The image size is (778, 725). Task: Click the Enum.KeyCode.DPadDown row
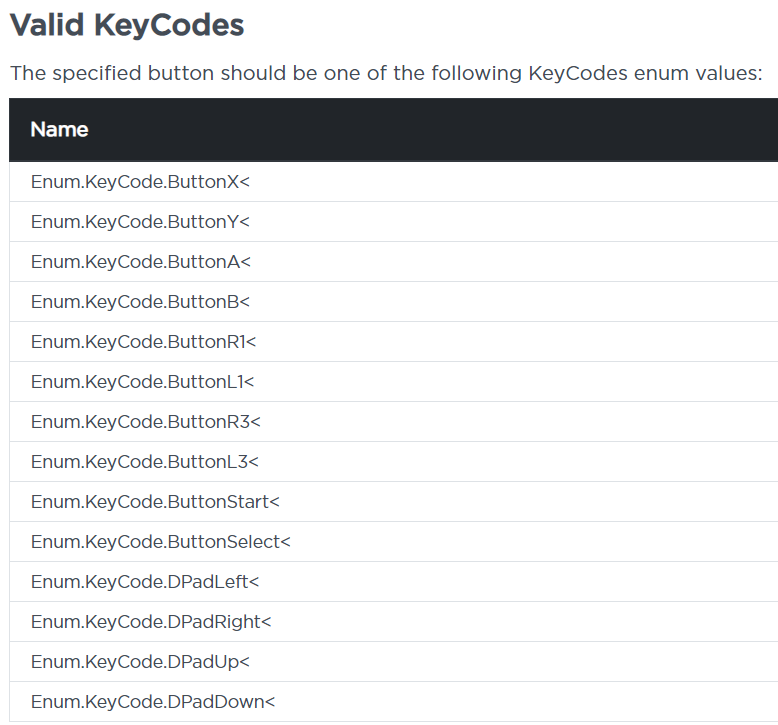152,702
